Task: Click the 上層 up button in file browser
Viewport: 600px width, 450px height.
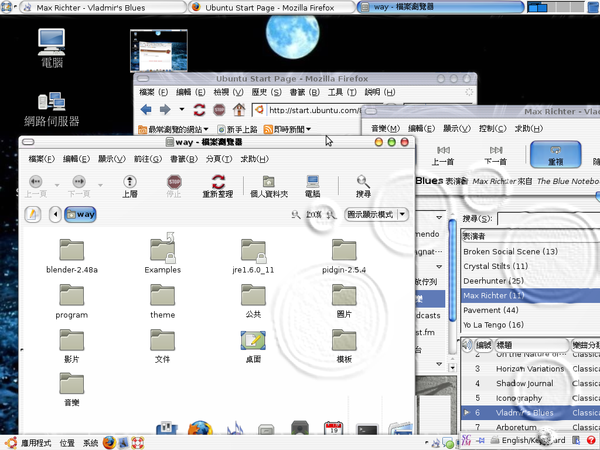Action: pos(130,186)
